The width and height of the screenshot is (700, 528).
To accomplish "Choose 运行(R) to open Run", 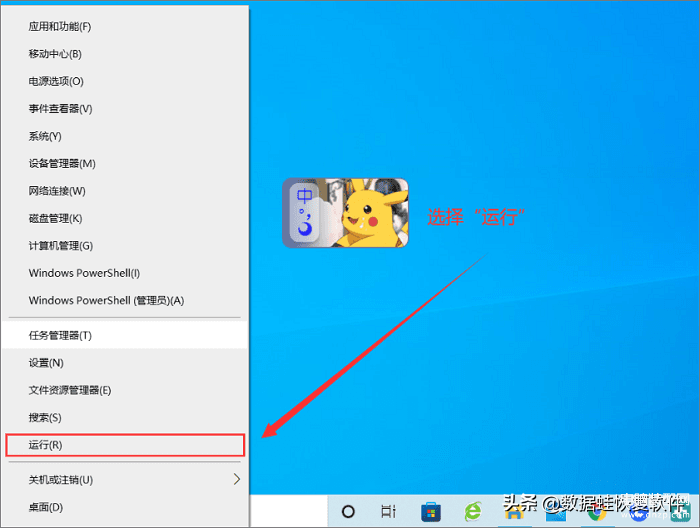I will point(125,445).
